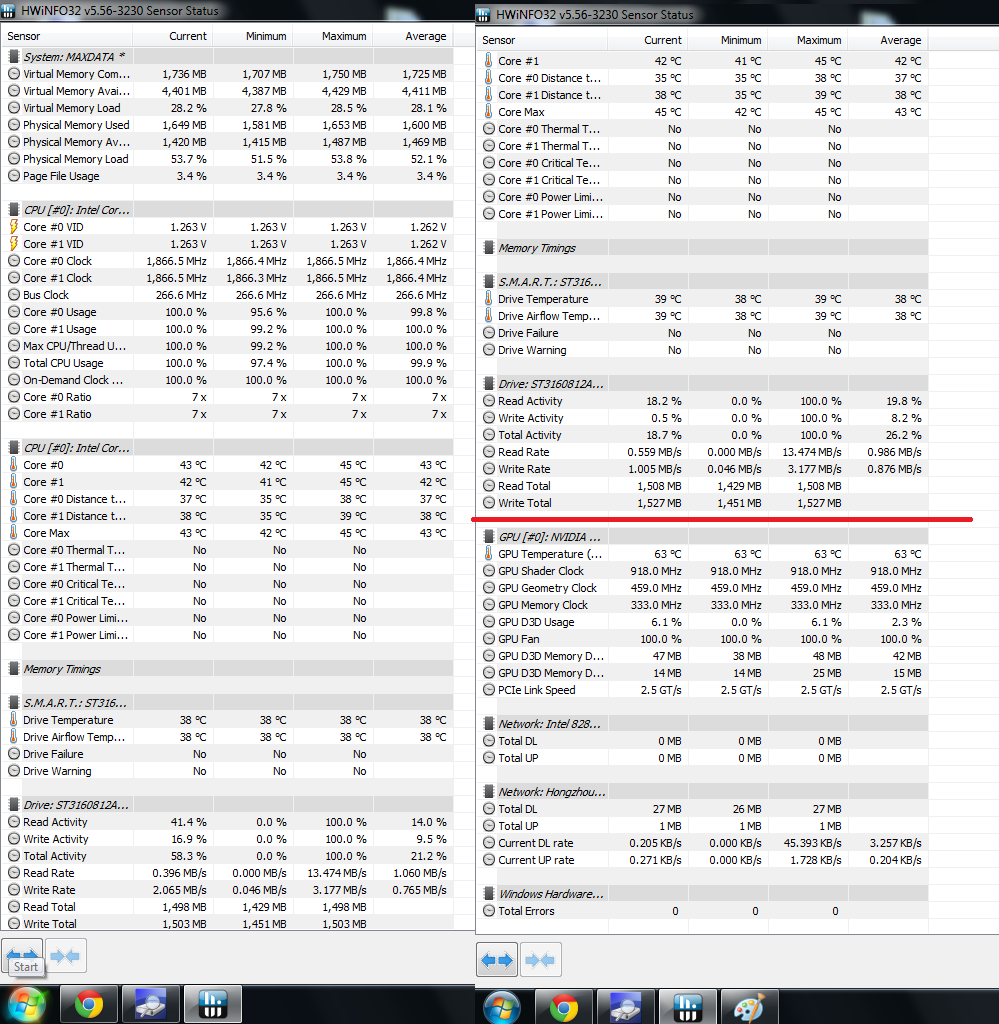999x1024 pixels.
Task: Click icon beside Total Errors row
Action: pyautogui.click(x=488, y=910)
